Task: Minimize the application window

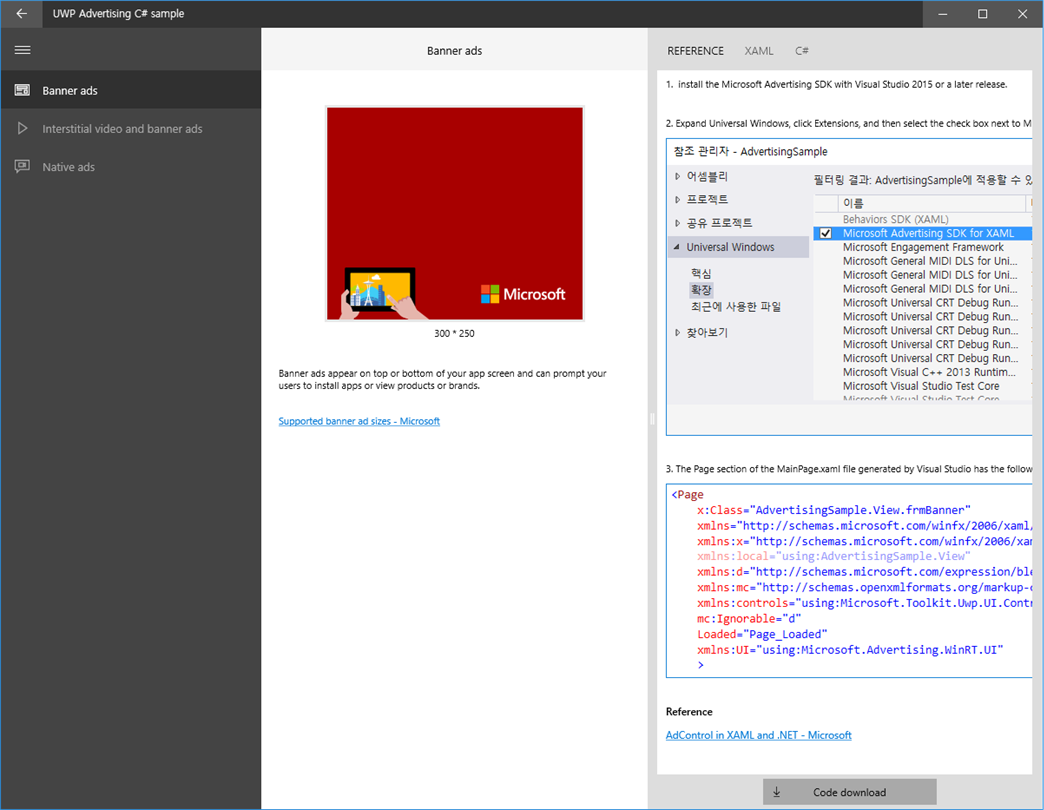Action: 943,13
